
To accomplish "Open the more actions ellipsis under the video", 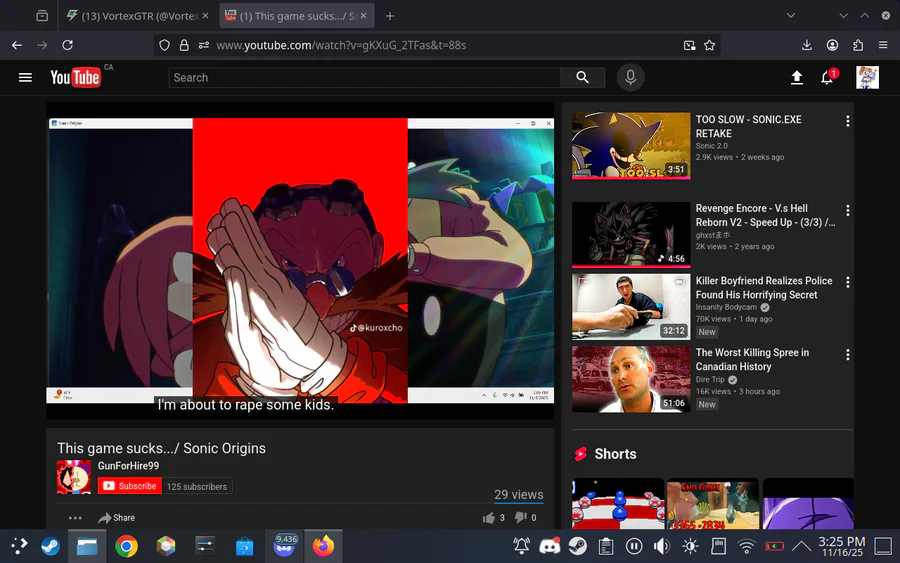I will pyautogui.click(x=75, y=518).
